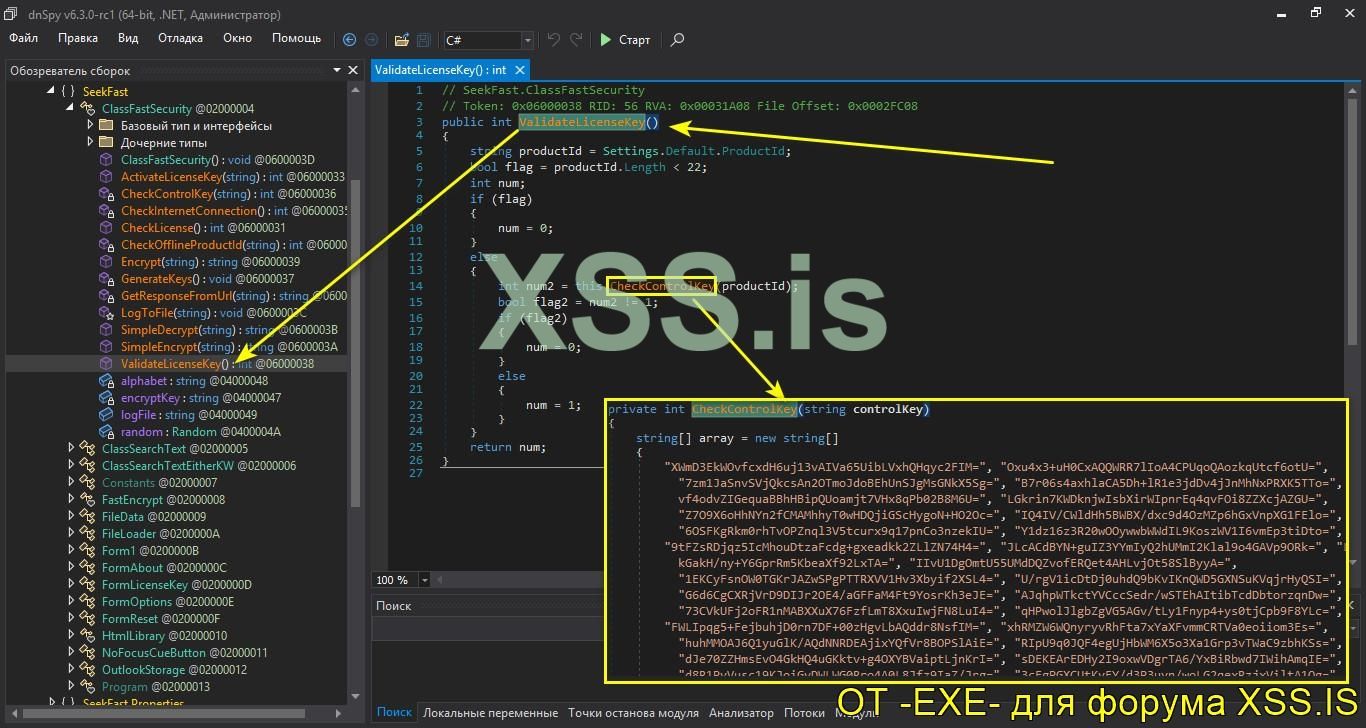Screen dimensions: 1366x728
Task: Collapse the SeekFast namespace node
Action: pos(51,92)
